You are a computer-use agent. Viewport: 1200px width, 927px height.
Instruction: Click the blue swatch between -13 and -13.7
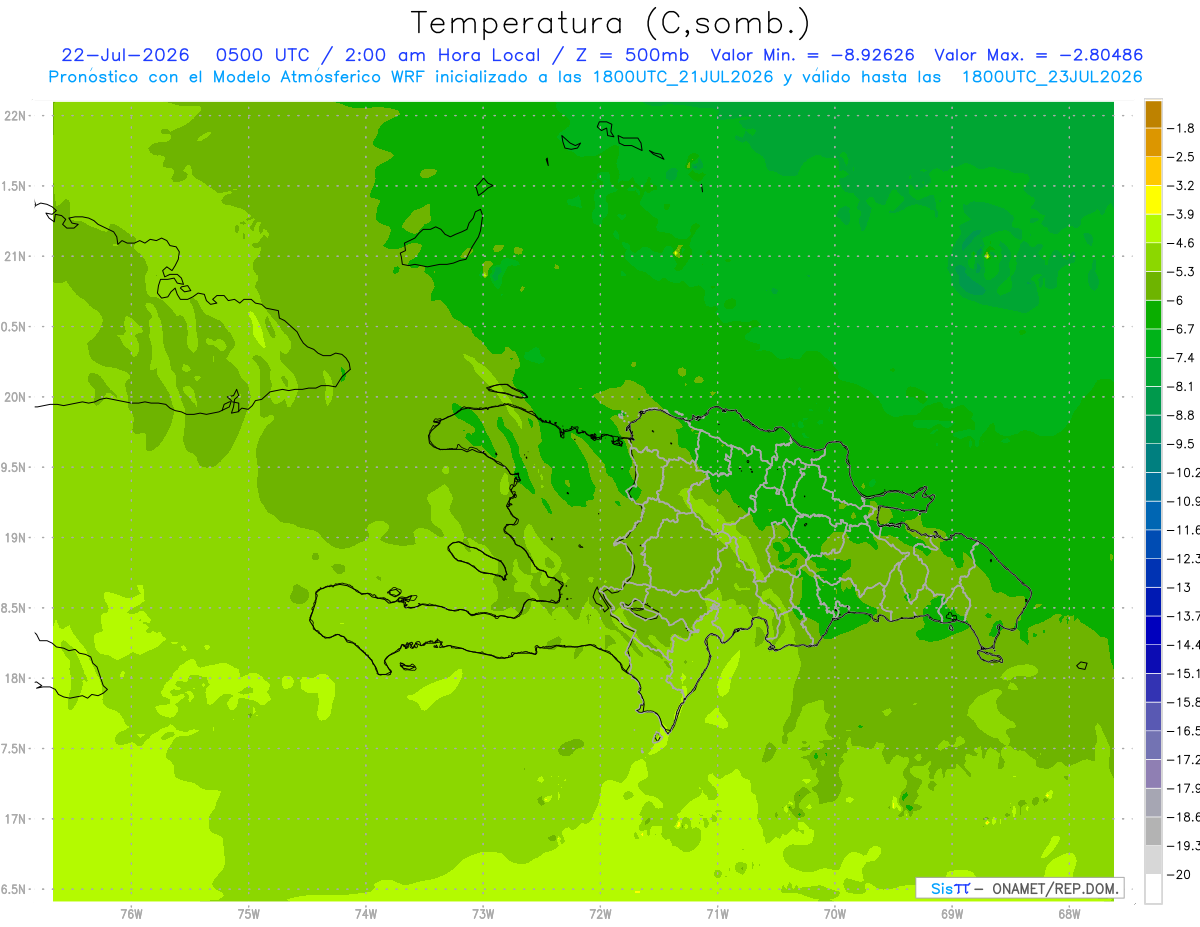[x=1153, y=602]
